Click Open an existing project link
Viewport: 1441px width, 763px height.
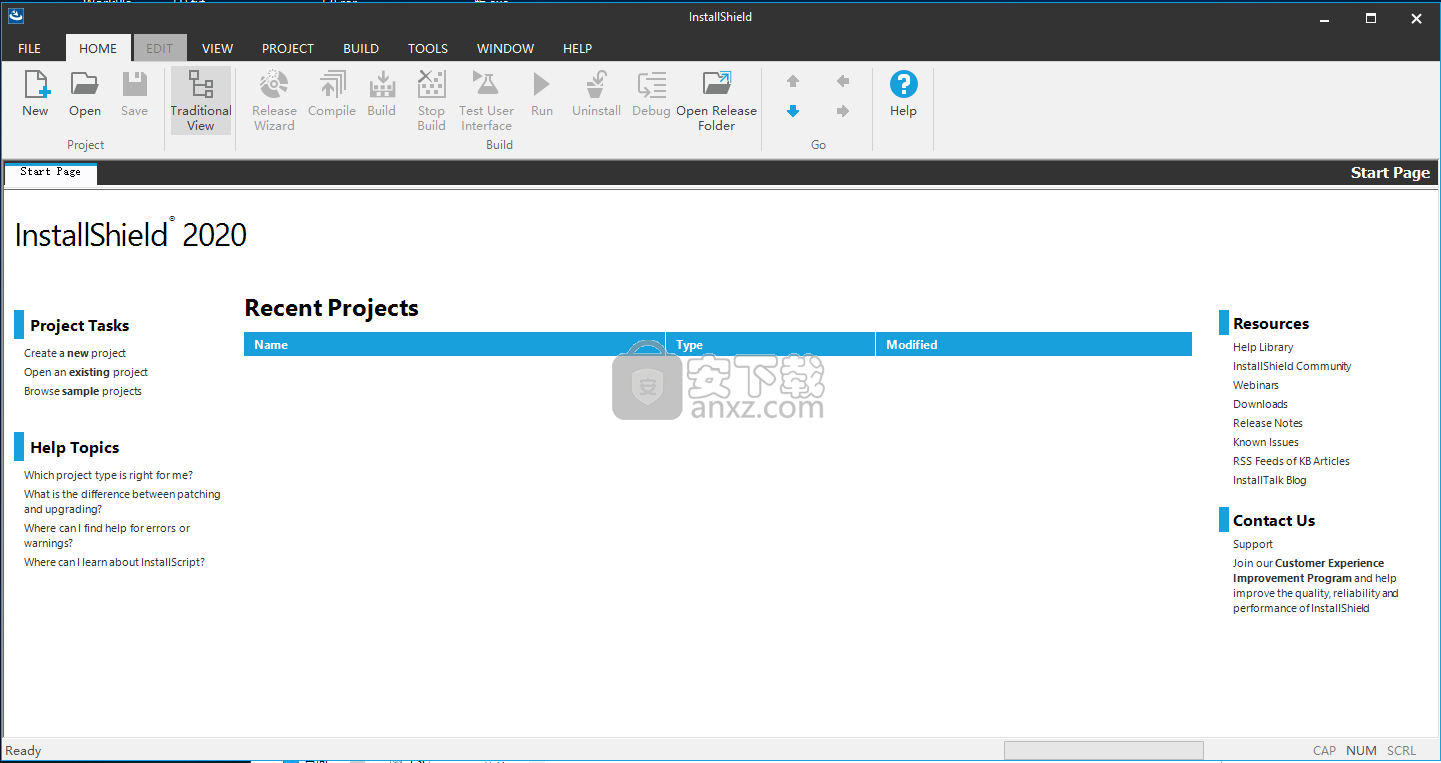86,372
